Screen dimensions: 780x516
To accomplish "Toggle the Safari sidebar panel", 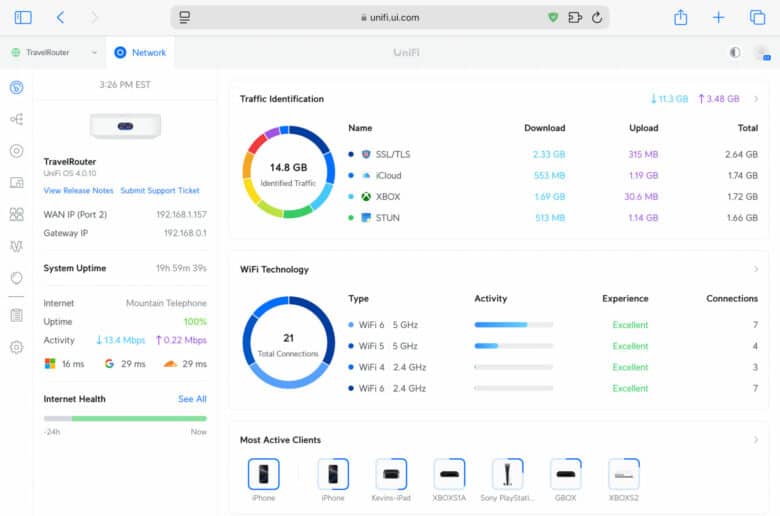I will pos(23,17).
